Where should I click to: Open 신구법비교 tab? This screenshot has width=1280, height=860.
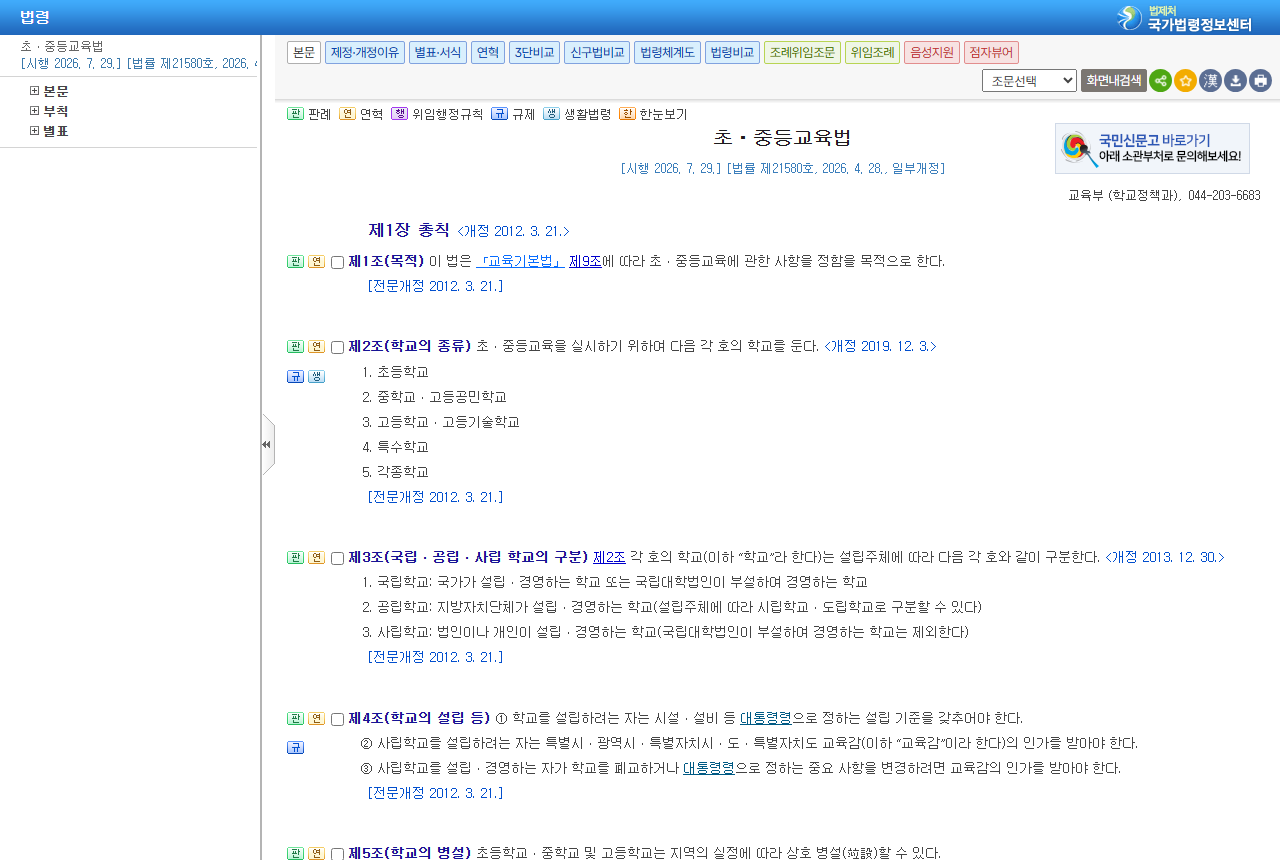597,53
